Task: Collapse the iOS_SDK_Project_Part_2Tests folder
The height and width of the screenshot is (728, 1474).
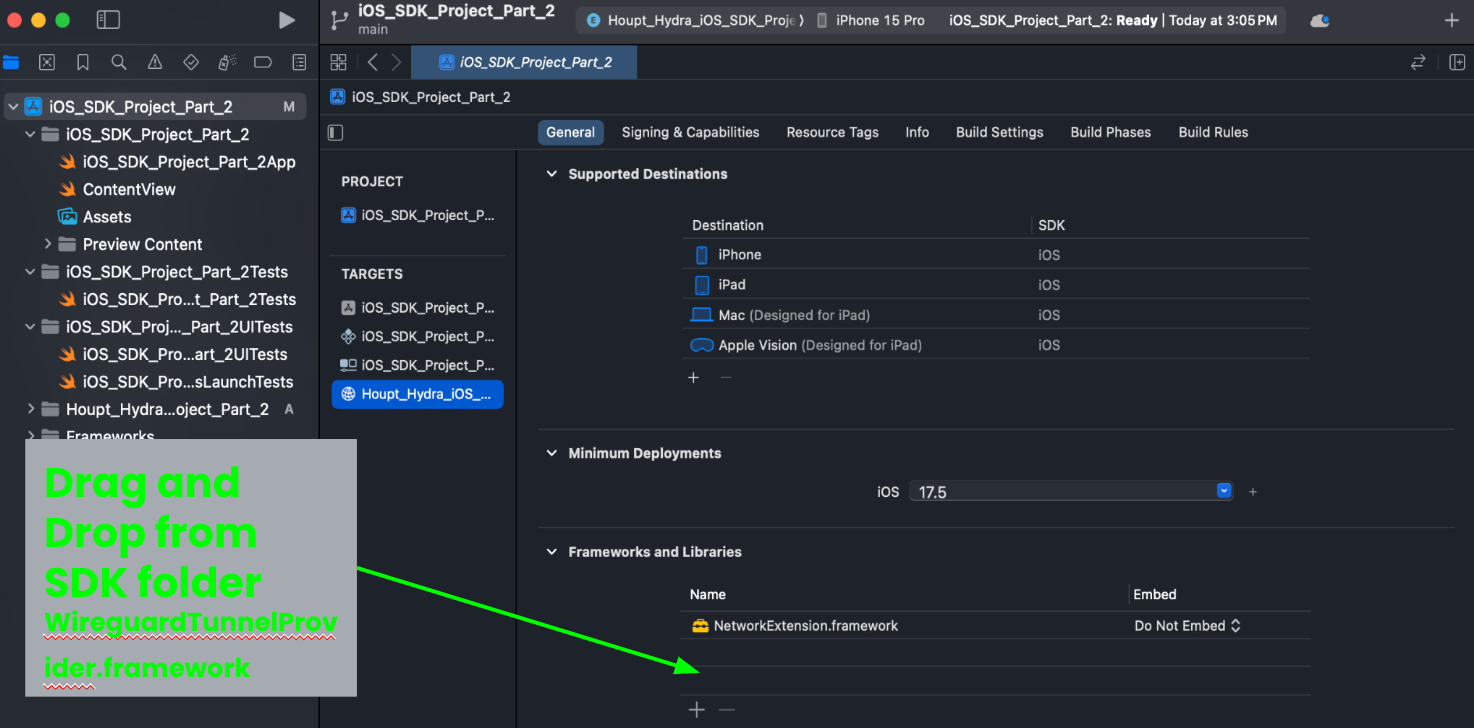Action: (30, 272)
